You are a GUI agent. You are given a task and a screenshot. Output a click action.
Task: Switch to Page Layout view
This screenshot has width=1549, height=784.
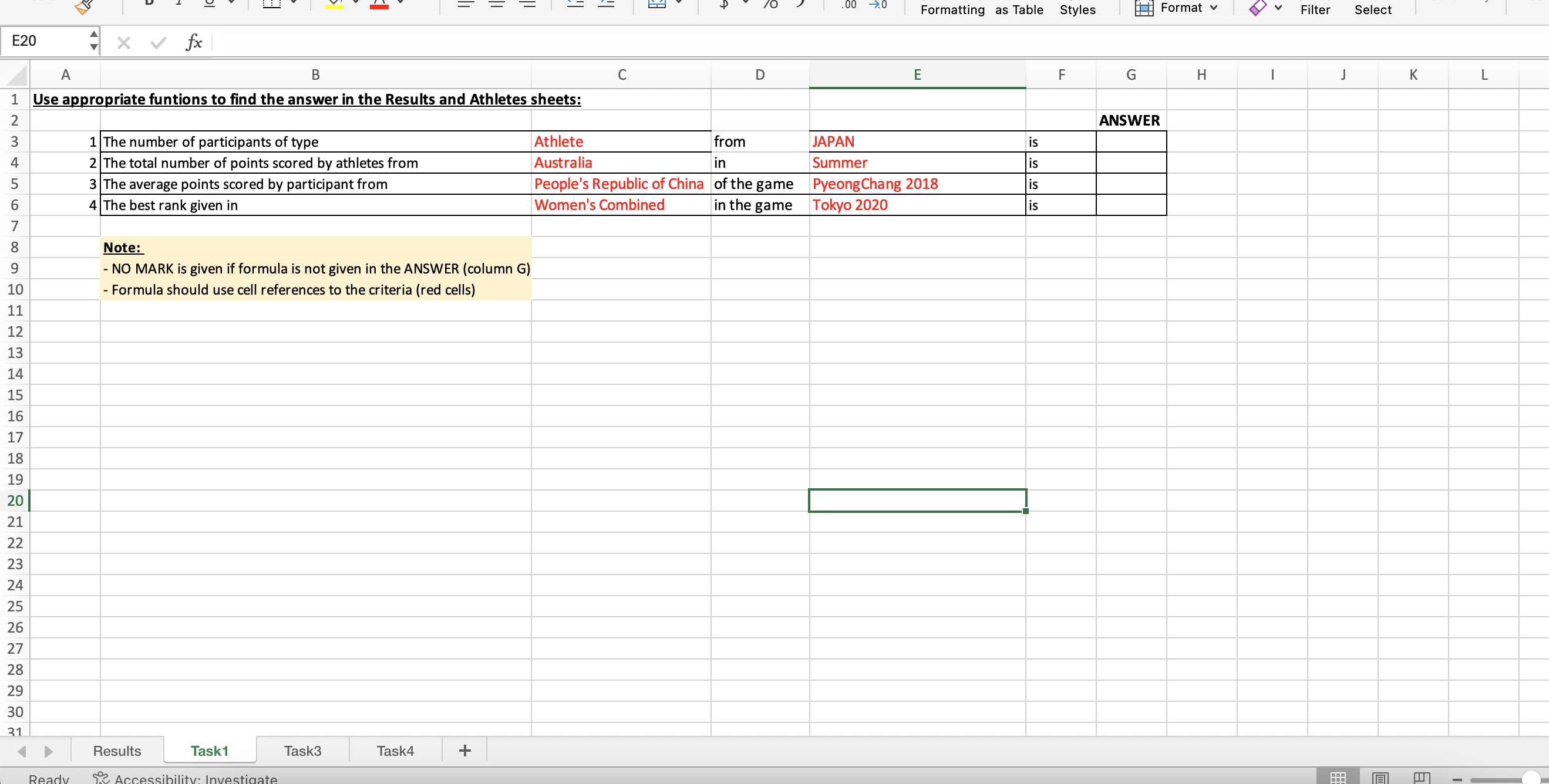[1380, 778]
